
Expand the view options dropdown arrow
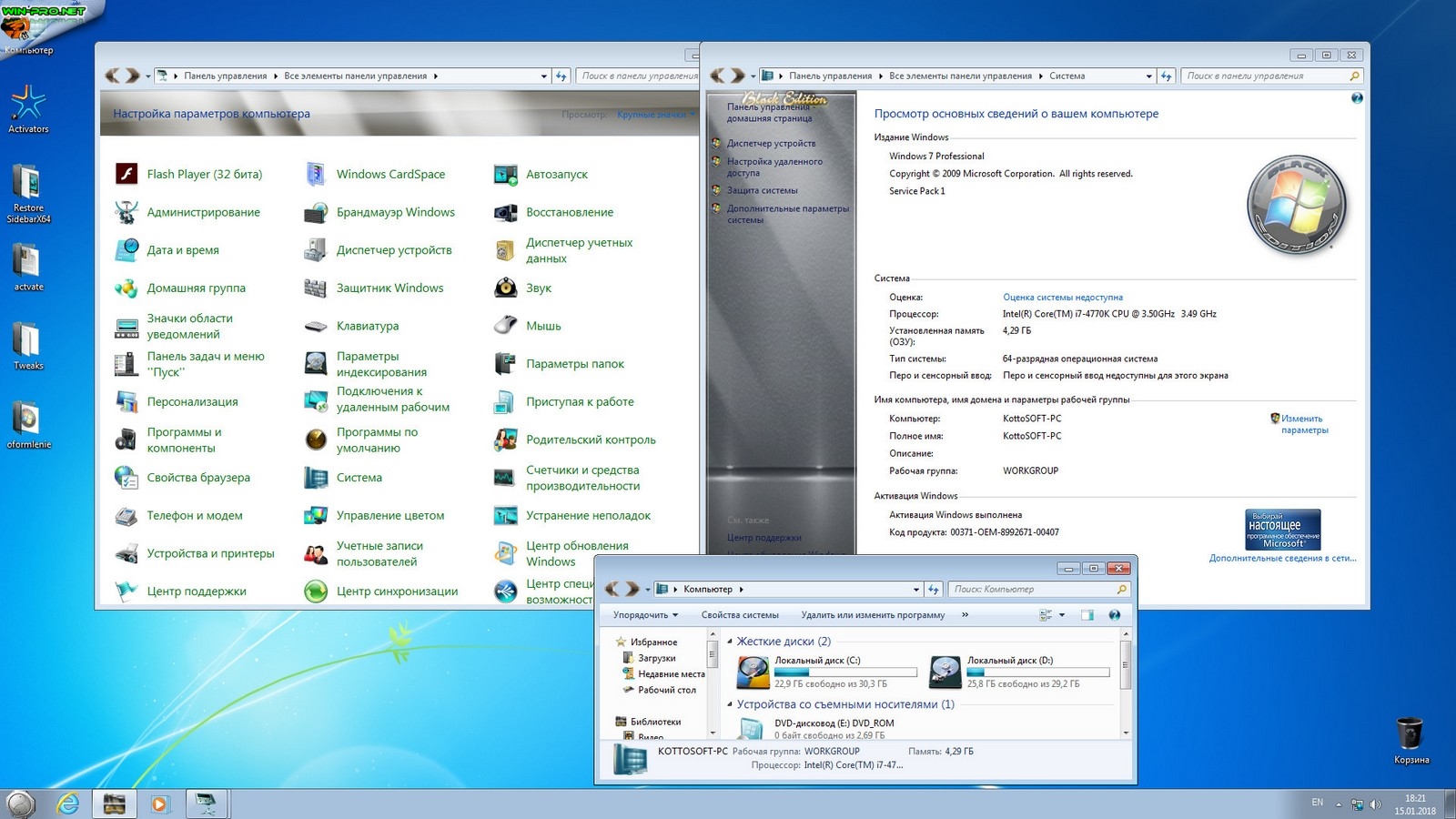(1062, 615)
